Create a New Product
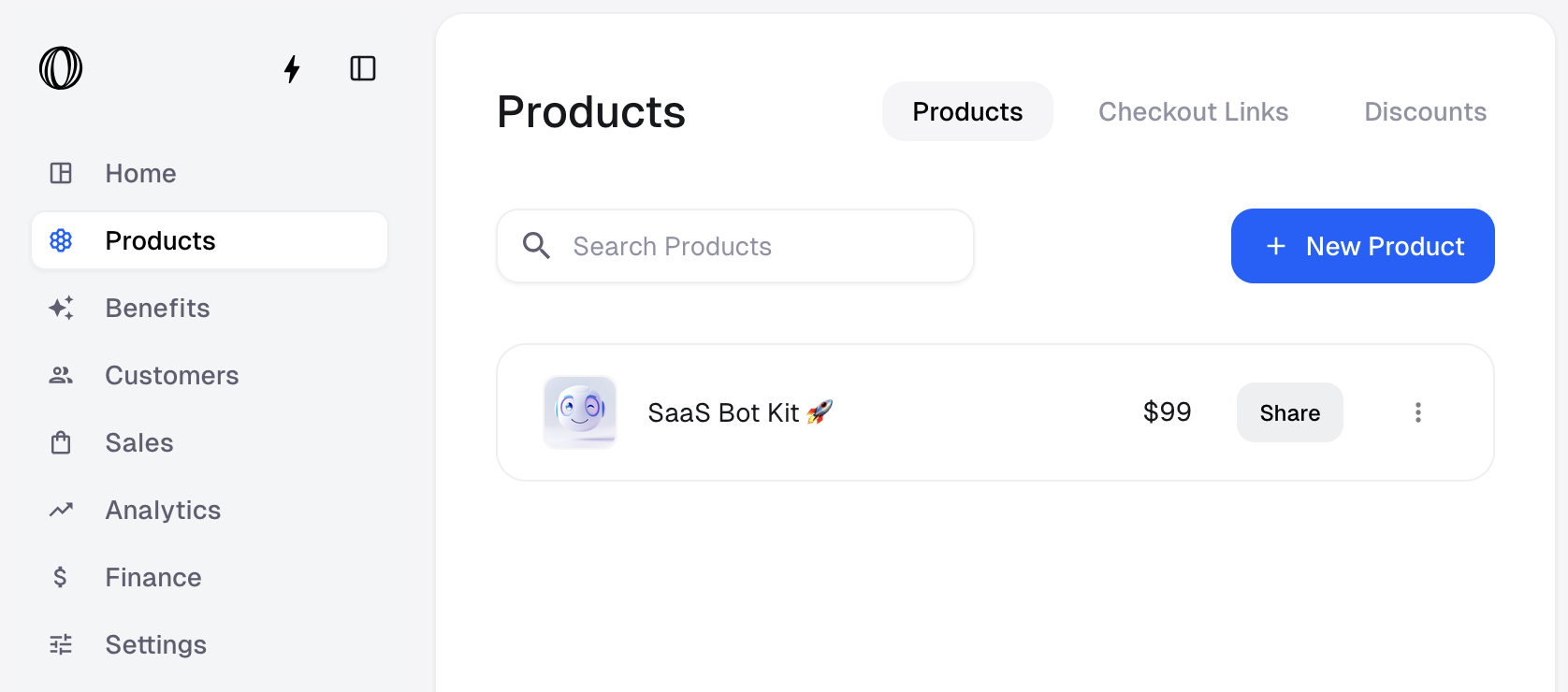The height and width of the screenshot is (692, 1568). [1363, 246]
